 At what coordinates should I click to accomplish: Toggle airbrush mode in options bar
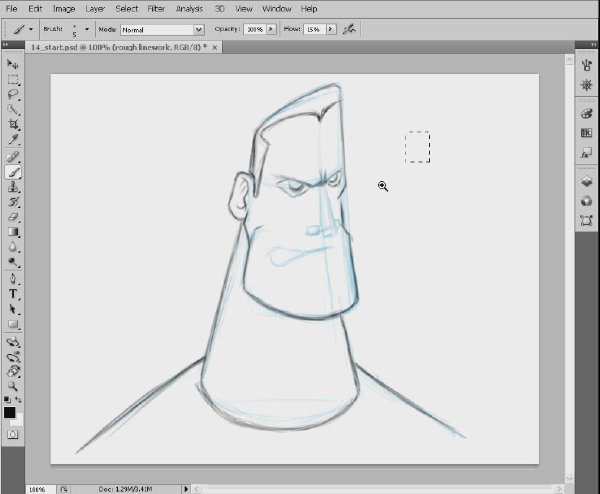349,29
